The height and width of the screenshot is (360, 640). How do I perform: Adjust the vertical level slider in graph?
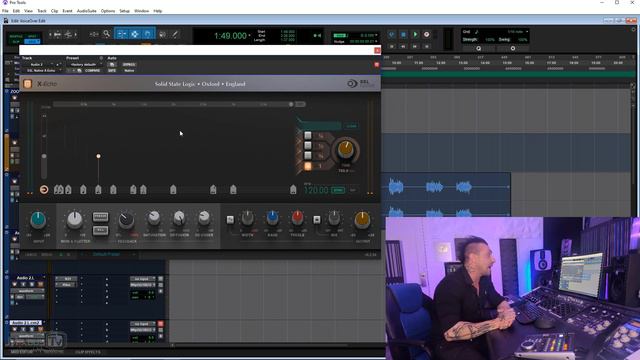pyautogui.click(x=44, y=156)
